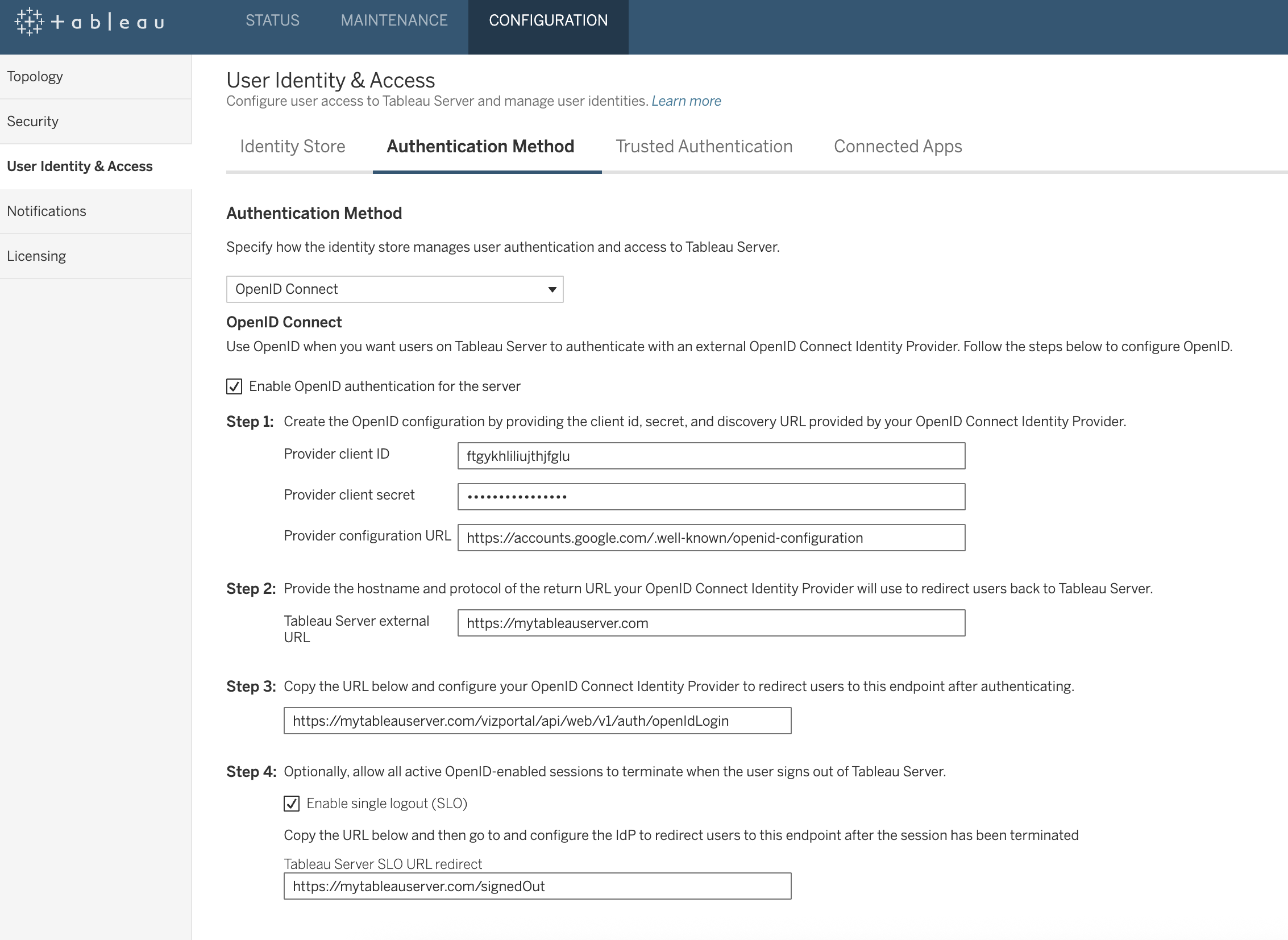Click the Tableau Server external URL field
Image resolution: width=1288 pixels, height=940 pixels.
[x=711, y=623]
